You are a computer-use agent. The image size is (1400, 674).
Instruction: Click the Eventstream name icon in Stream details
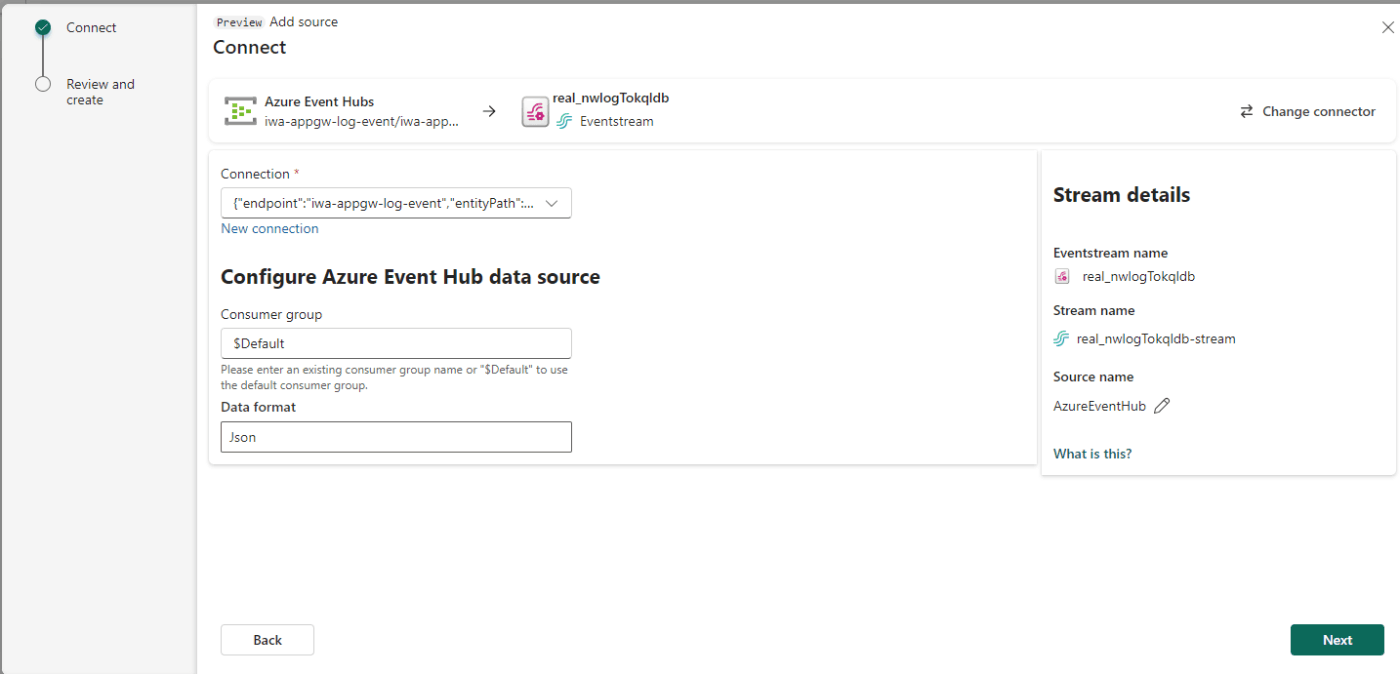pos(1062,277)
